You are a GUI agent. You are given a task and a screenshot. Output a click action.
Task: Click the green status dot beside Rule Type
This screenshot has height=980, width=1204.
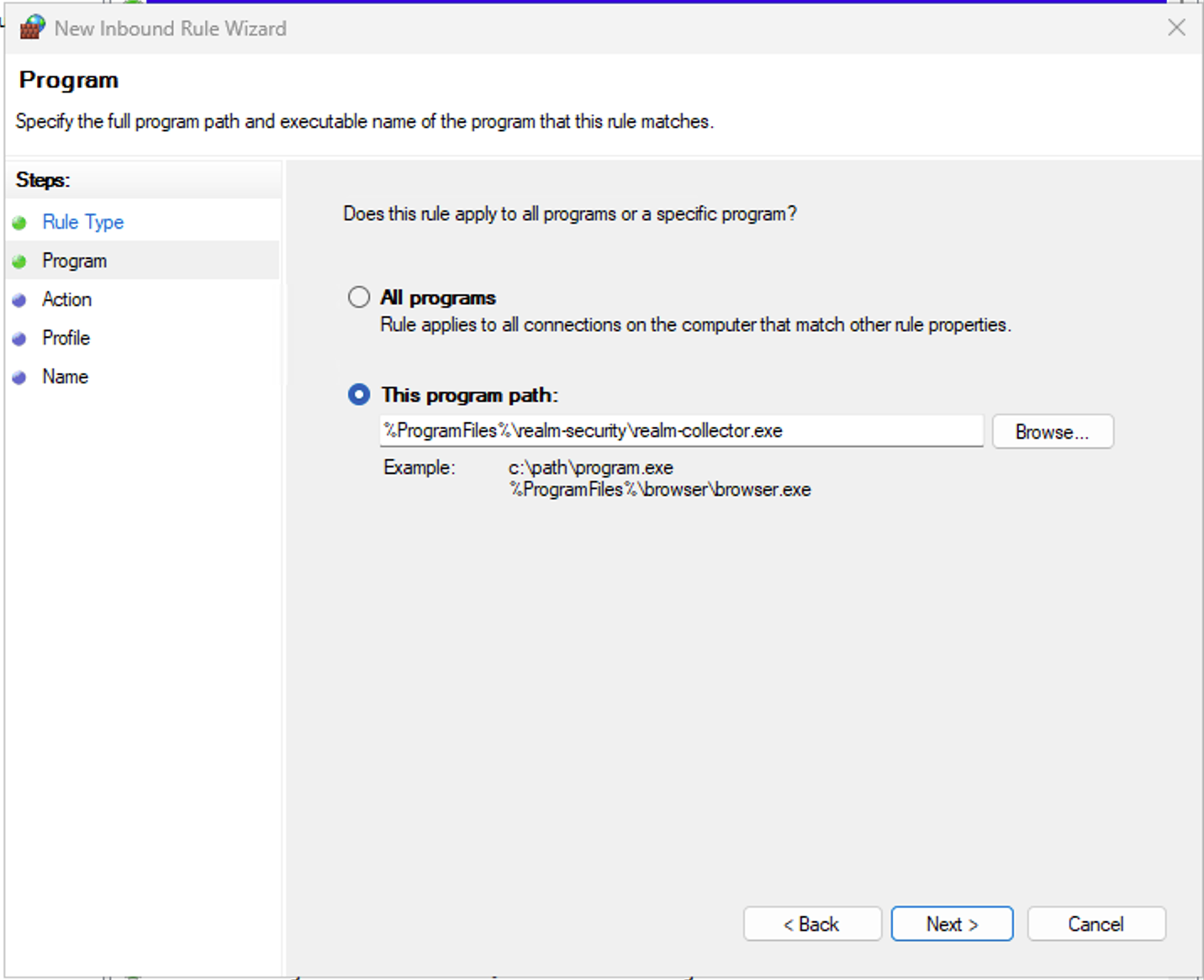pyautogui.click(x=19, y=222)
